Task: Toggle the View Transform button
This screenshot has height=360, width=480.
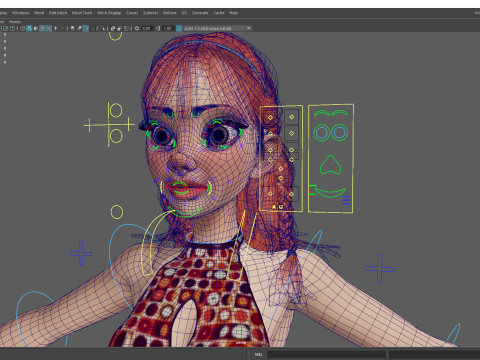Action: (179, 28)
